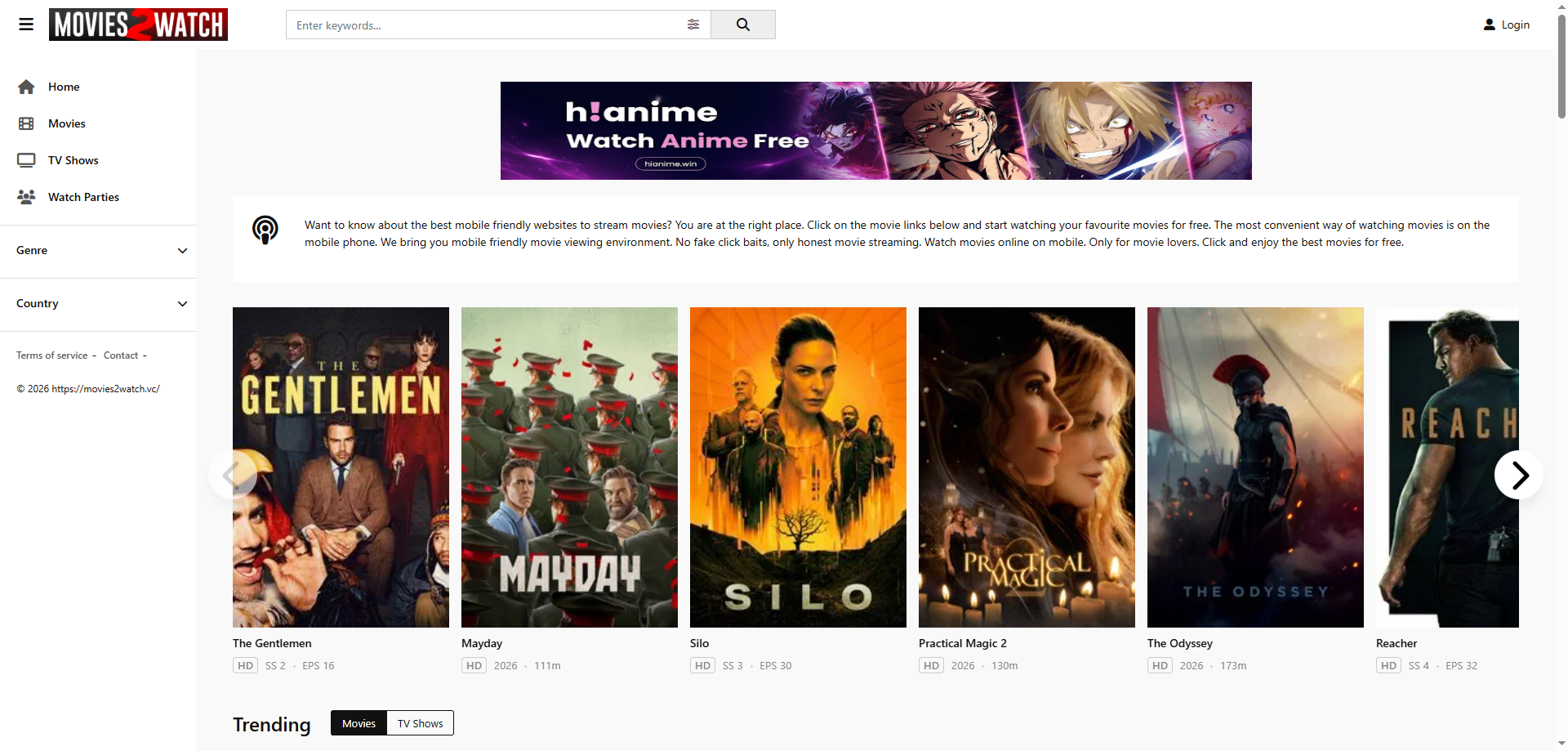
Task: Click the copyright movies2watch.vc text
Action: (88, 389)
